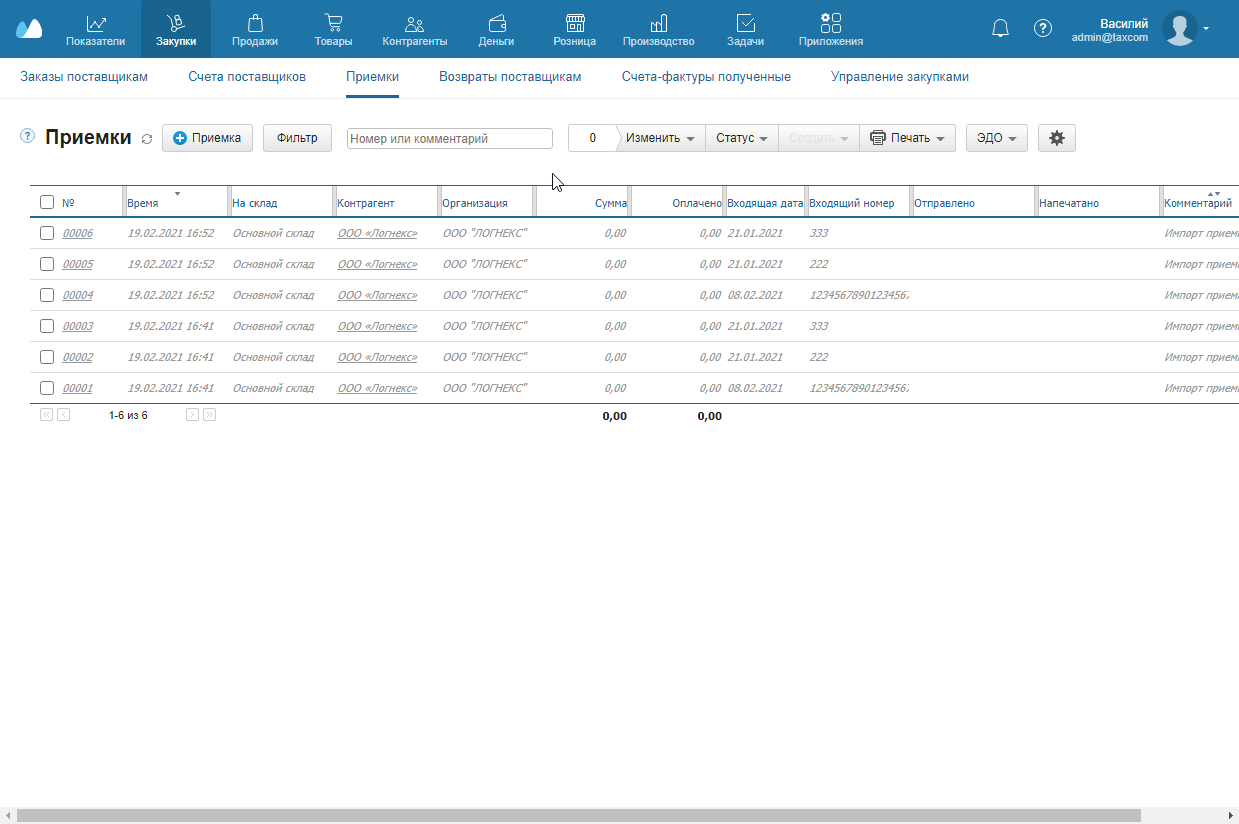Viewport: 1239px width, 824px height.
Task: Click the notifications bell icon
Action: [1000, 28]
